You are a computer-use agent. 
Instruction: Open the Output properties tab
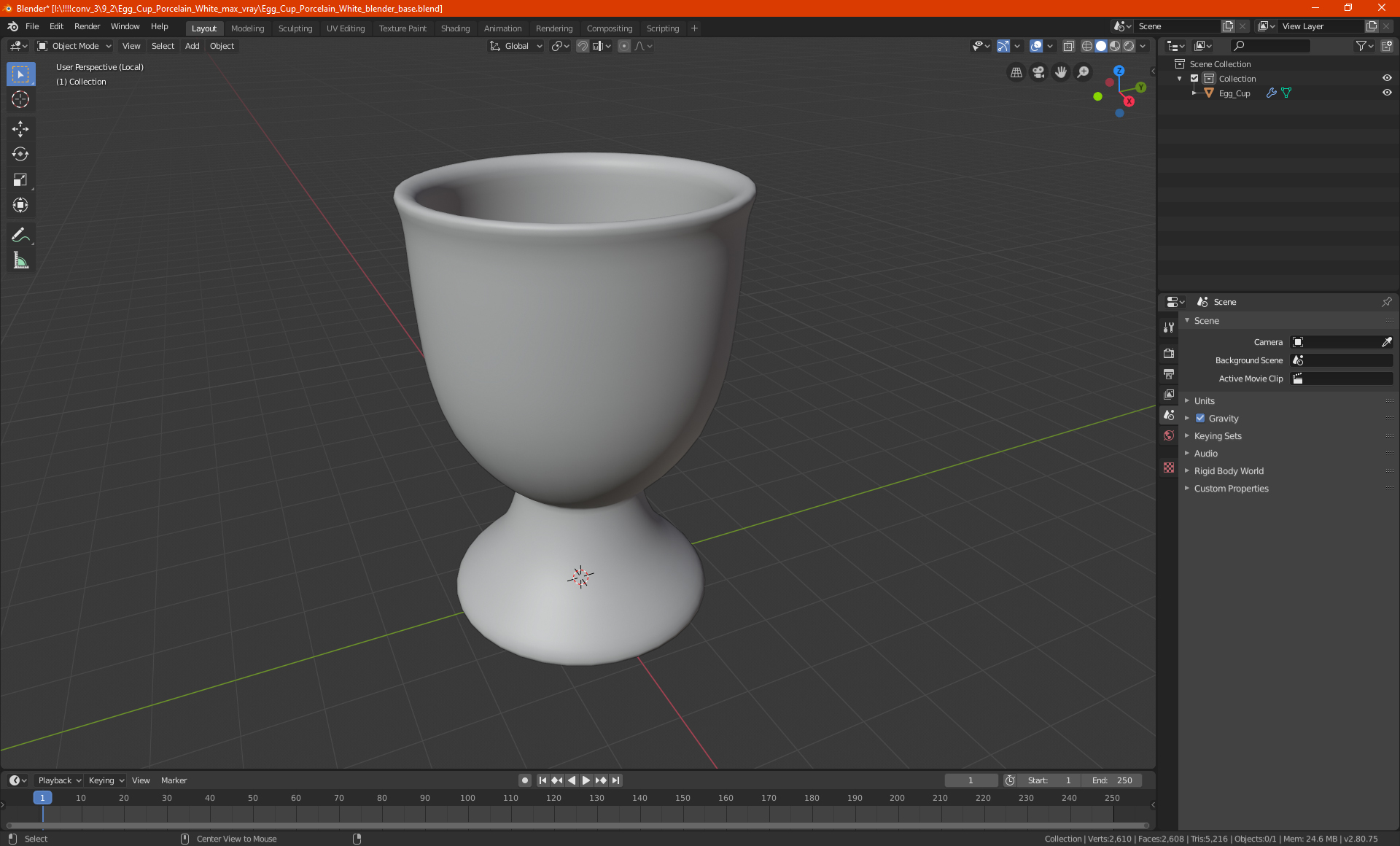point(1169,374)
